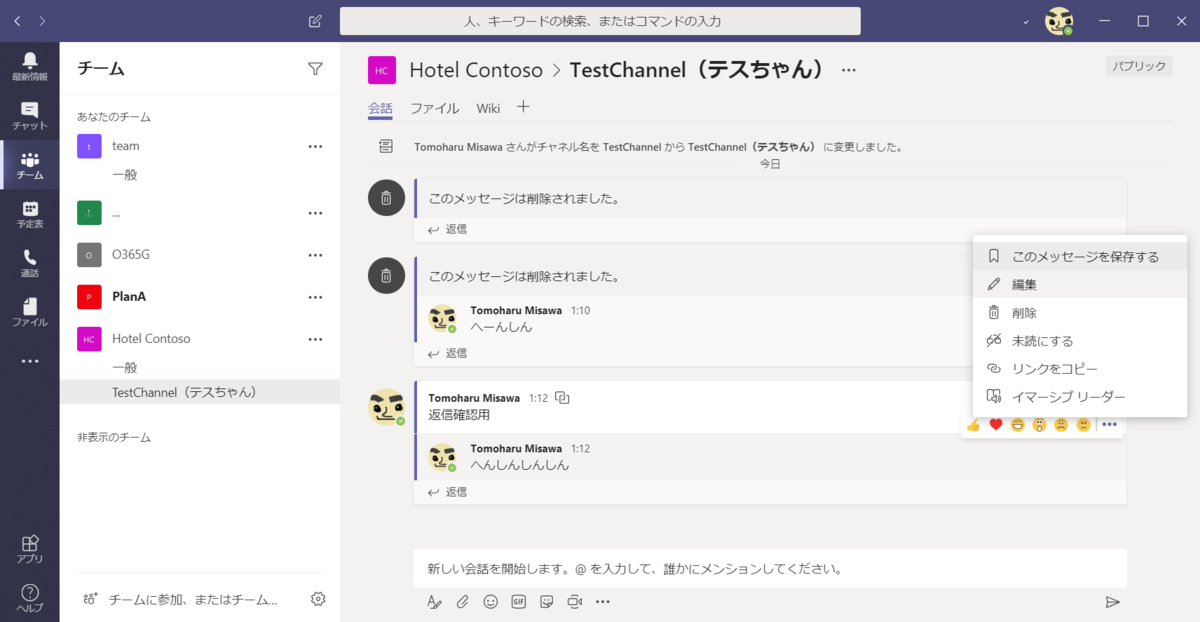
Task: Open more options for O365G team
Action: [x=315, y=254]
